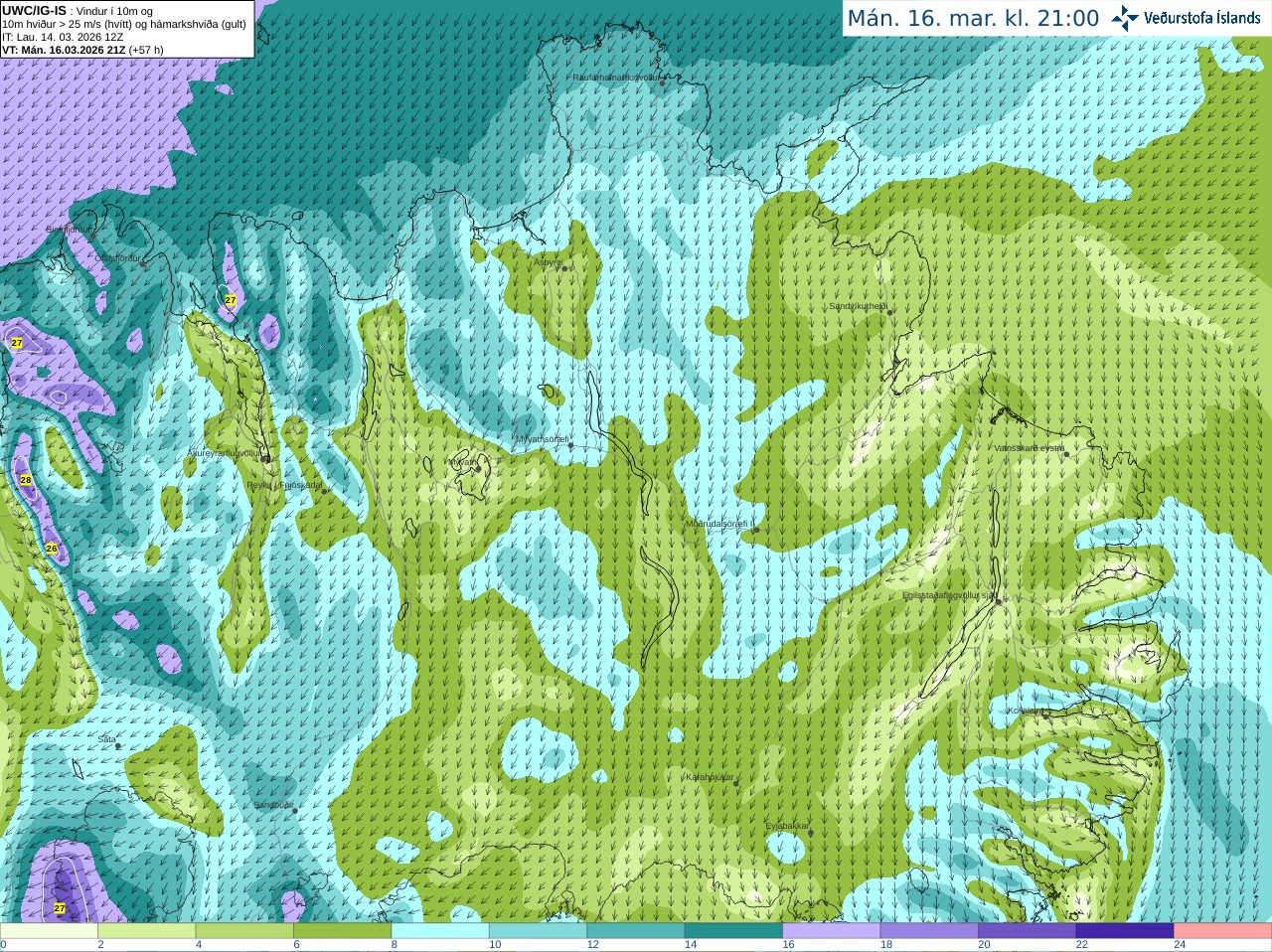This screenshot has height=952, width=1272.
Task: Select the Sandvíkurheiði station dot
Action: point(890,312)
